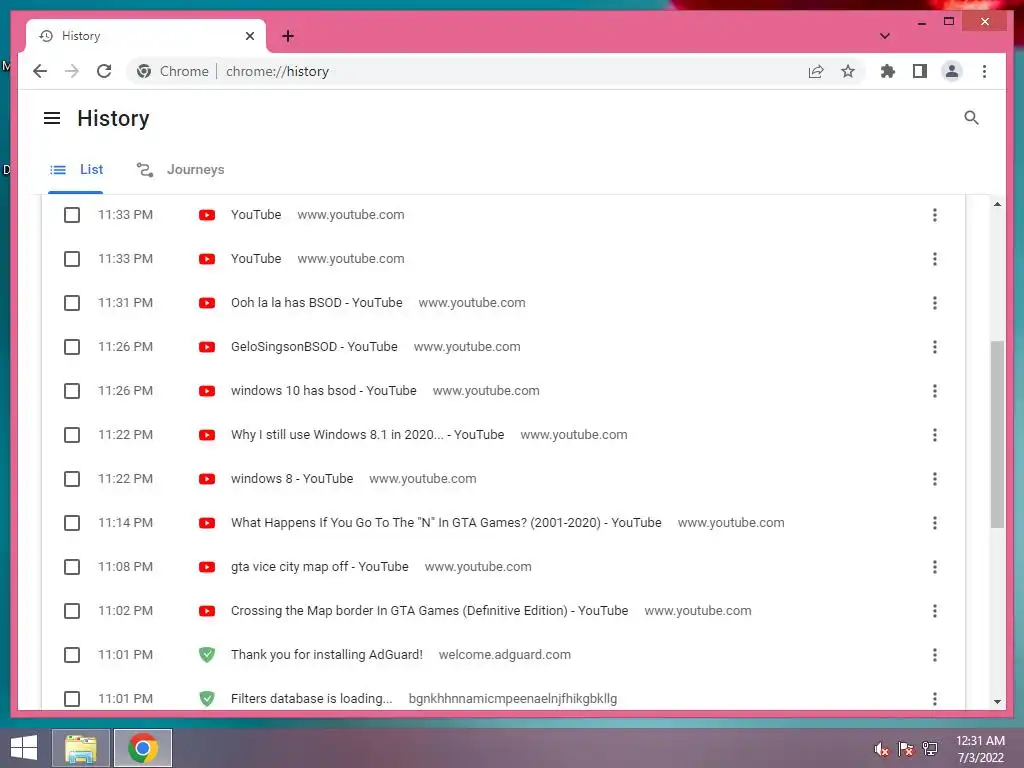Click YouTube favicon beside gta vice city entry
The height and width of the screenshot is (768, 1024).
(207, 567)
